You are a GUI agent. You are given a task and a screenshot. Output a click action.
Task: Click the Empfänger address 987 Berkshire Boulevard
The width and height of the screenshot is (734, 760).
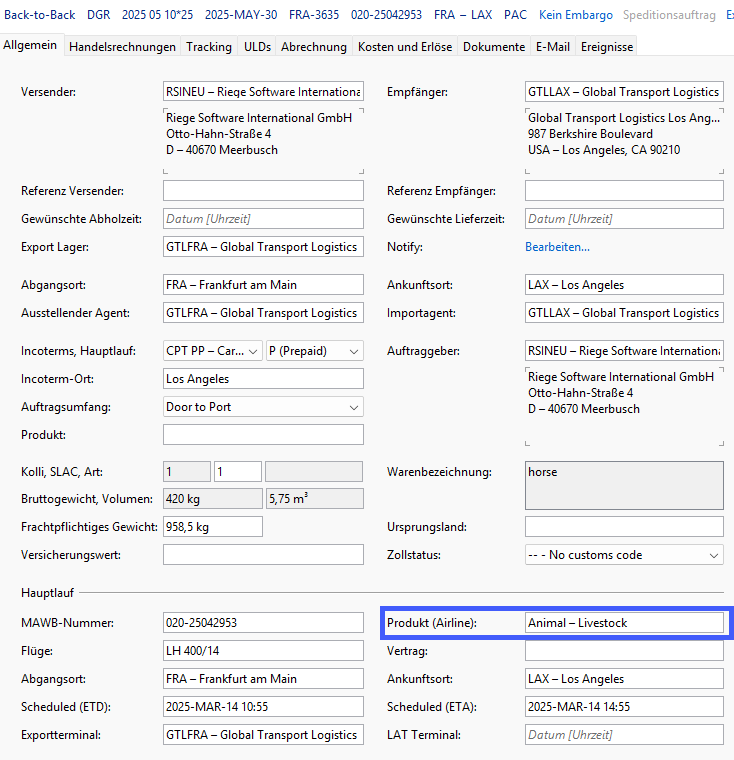[590, 134]
